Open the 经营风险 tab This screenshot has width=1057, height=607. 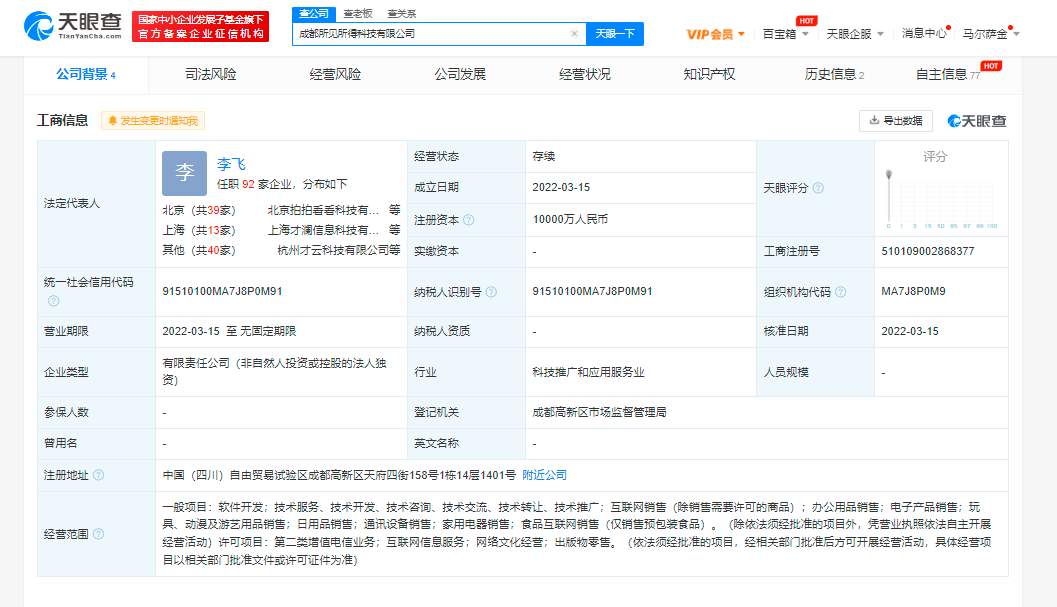[x=335, y=74]
